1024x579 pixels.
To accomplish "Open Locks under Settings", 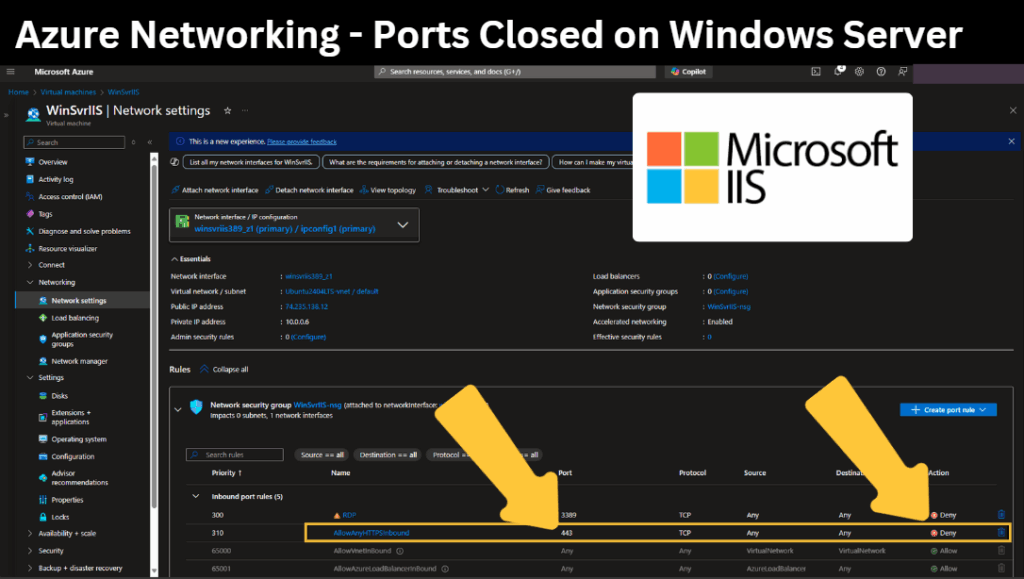I will pyautogui.click(x=60, y=517).
